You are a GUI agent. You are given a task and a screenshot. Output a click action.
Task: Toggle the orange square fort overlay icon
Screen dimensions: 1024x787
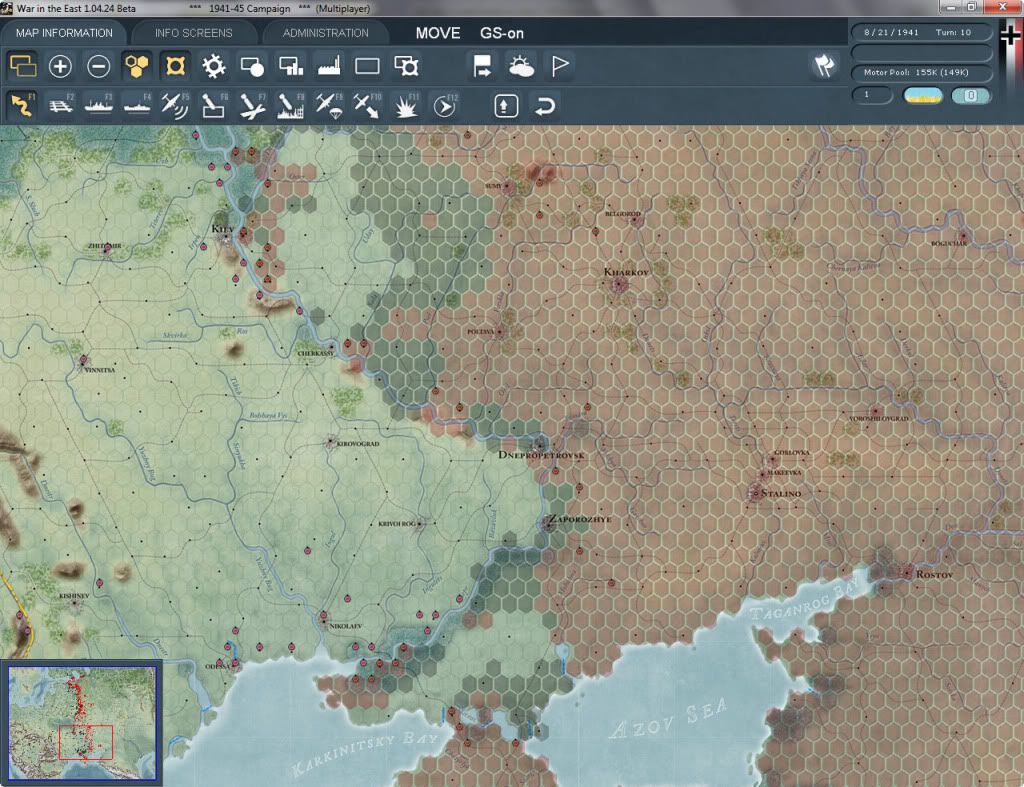(x=175, y=66)
